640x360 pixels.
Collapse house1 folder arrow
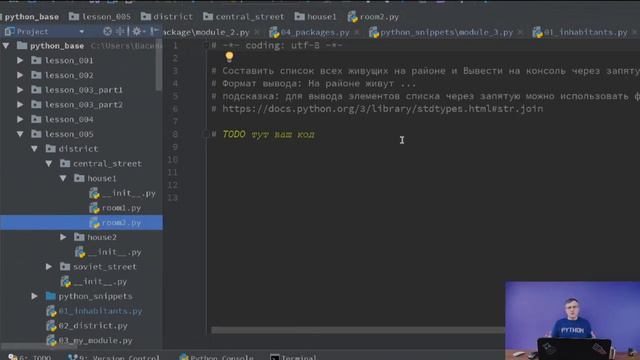tap(63, 178)
